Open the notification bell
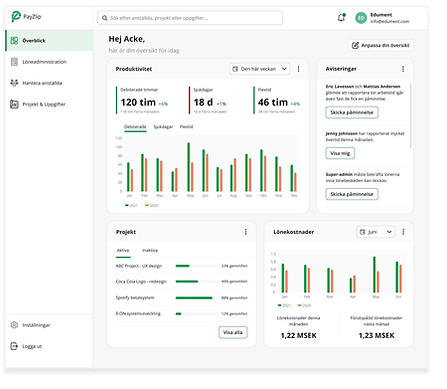Image resolution: width=447 pixels, height=389 pixels. click(341, 17)
